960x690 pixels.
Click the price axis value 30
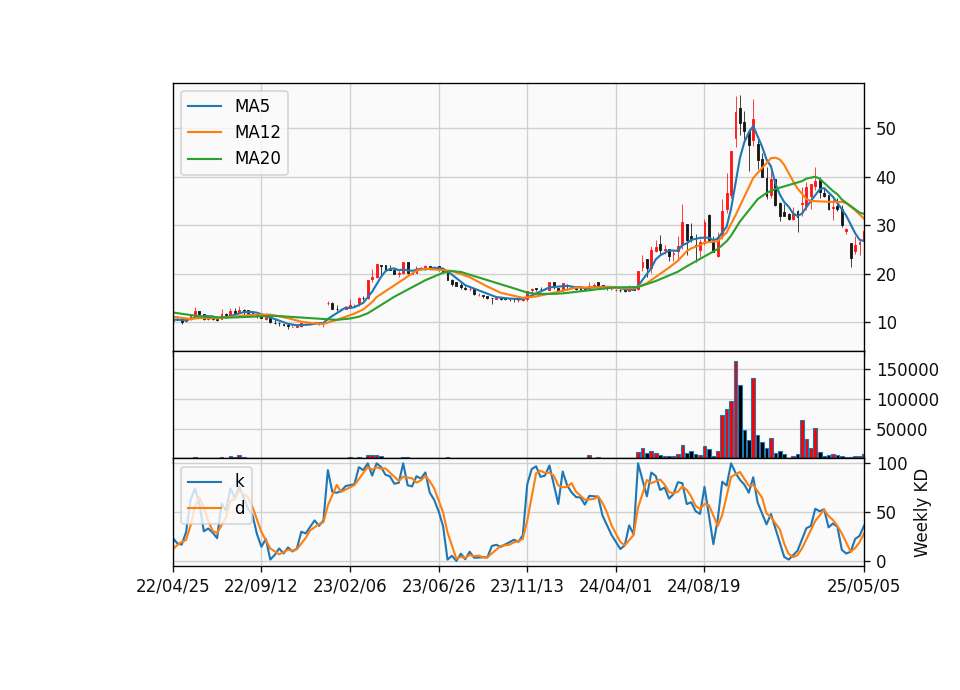[886, 226]
